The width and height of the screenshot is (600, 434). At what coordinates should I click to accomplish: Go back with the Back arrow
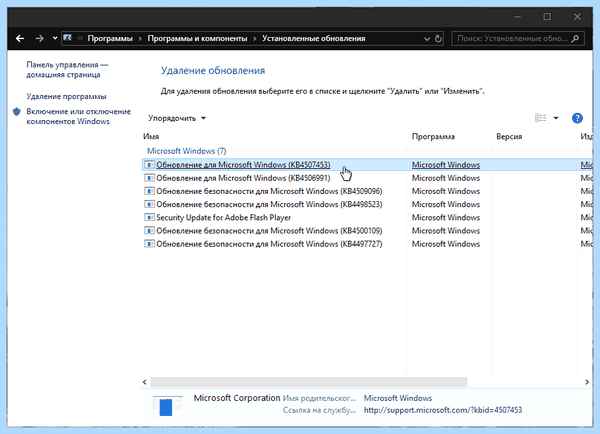click(x=20, y=38)
